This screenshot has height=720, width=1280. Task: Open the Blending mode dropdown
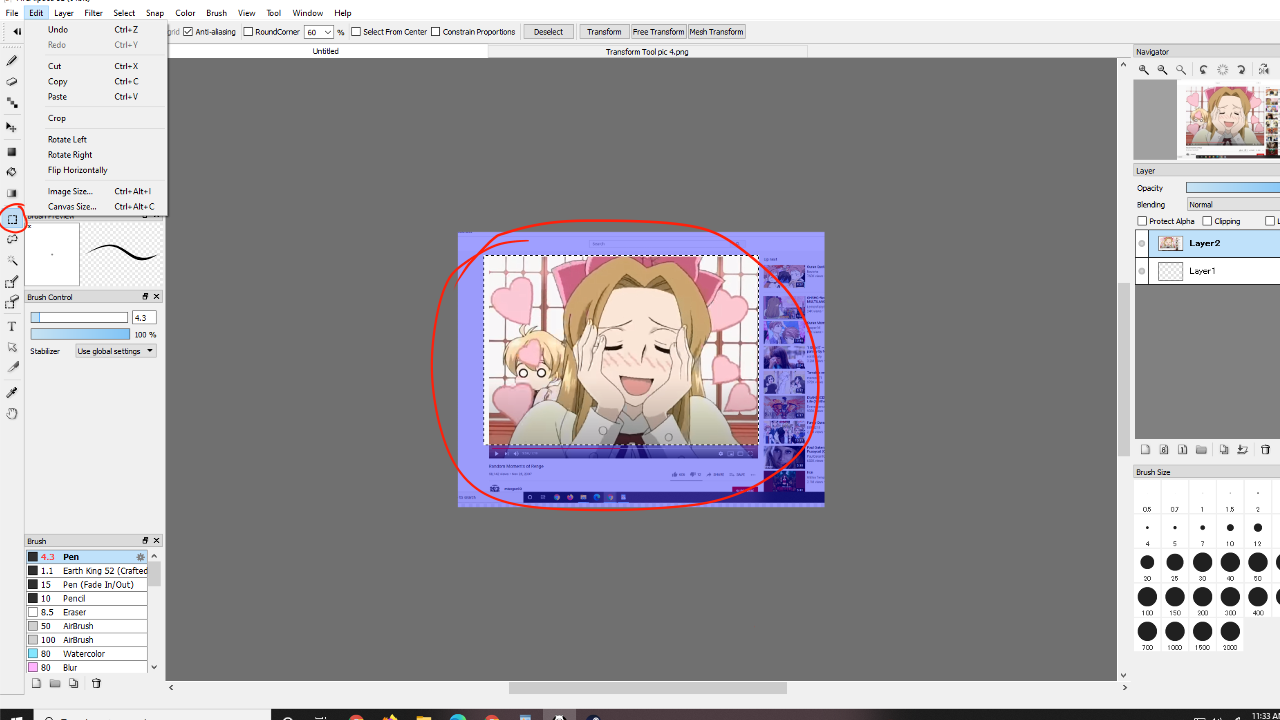(x=1233, y=205)
